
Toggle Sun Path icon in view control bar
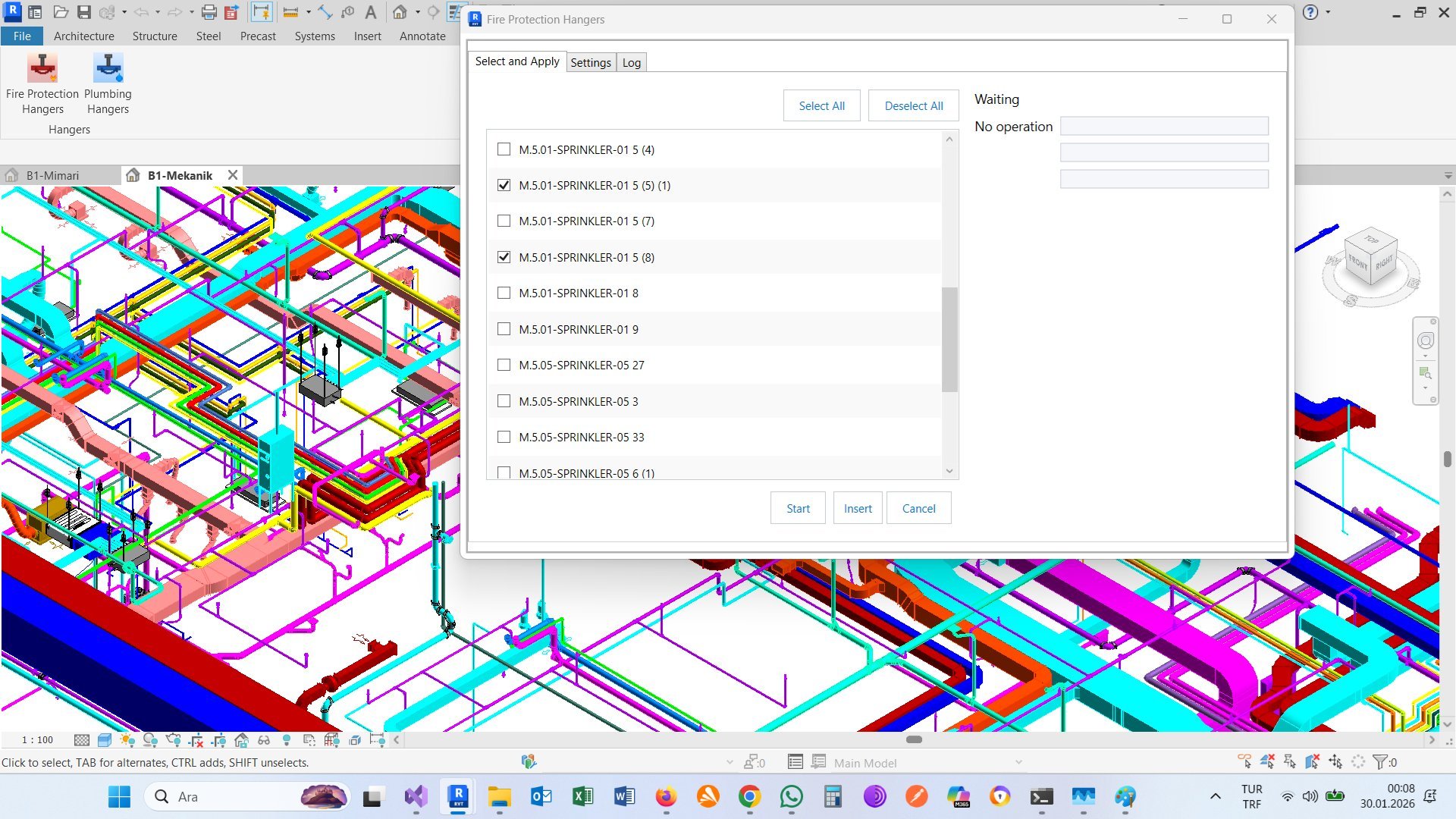pyautogui.click(x=127, y=740)
